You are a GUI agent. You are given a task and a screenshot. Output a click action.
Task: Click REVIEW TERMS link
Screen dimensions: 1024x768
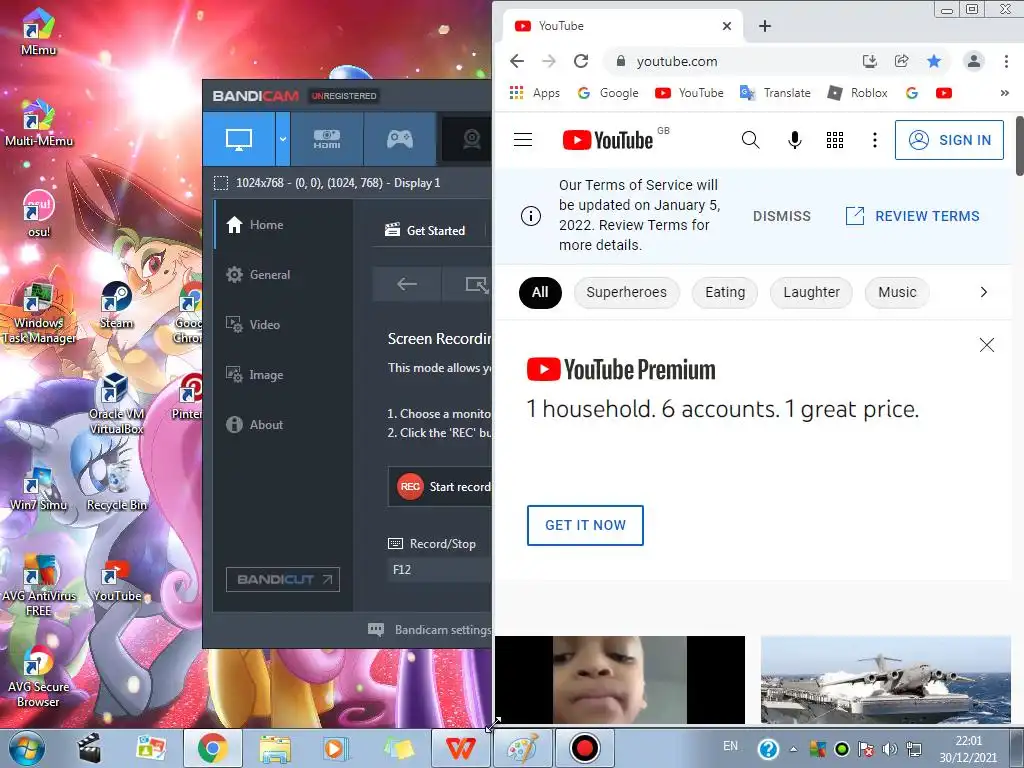pos(912,216)
